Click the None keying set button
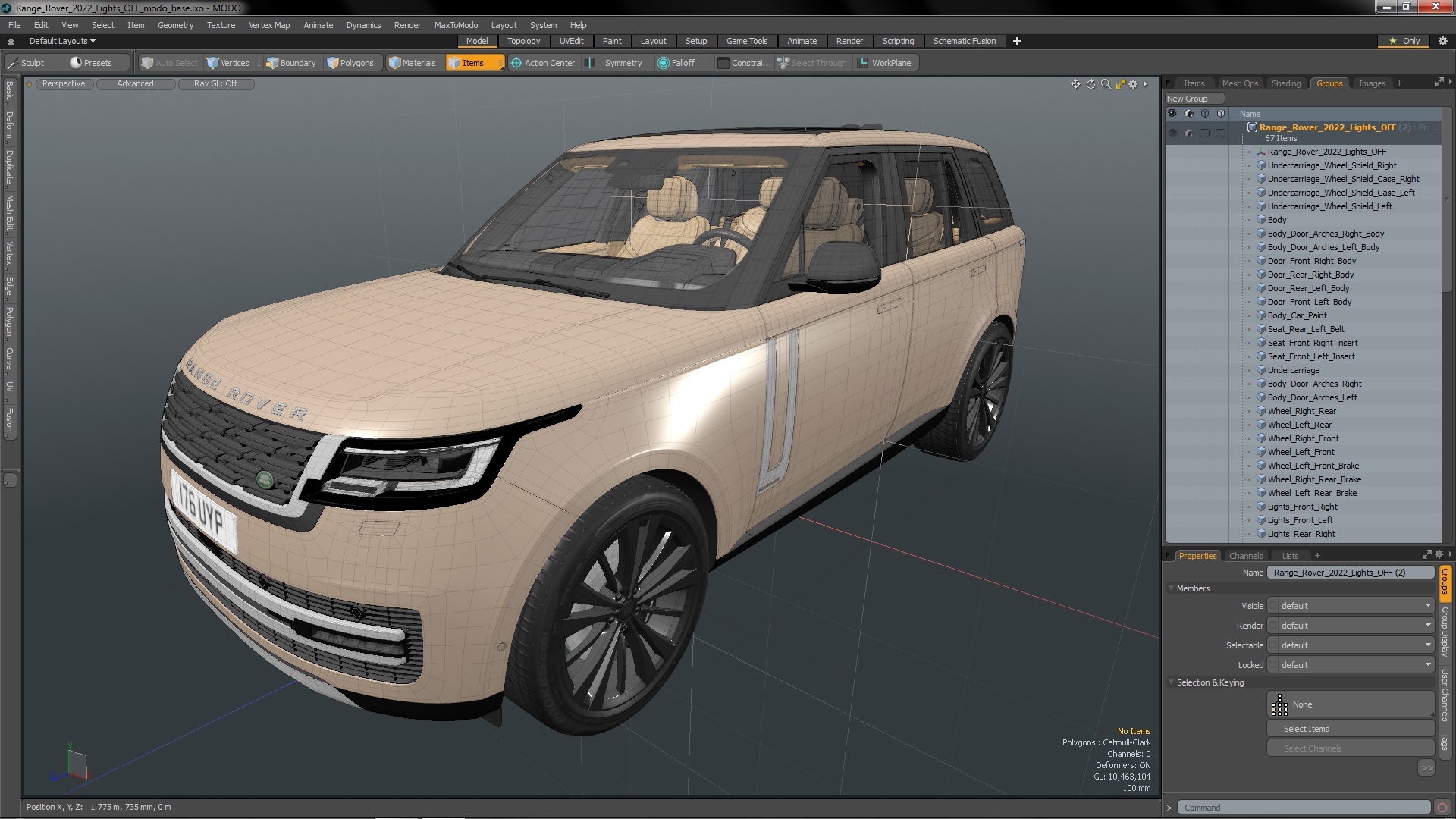Image resolution: width=1456 pixels, height=819 pixels. pos(1350,704)
